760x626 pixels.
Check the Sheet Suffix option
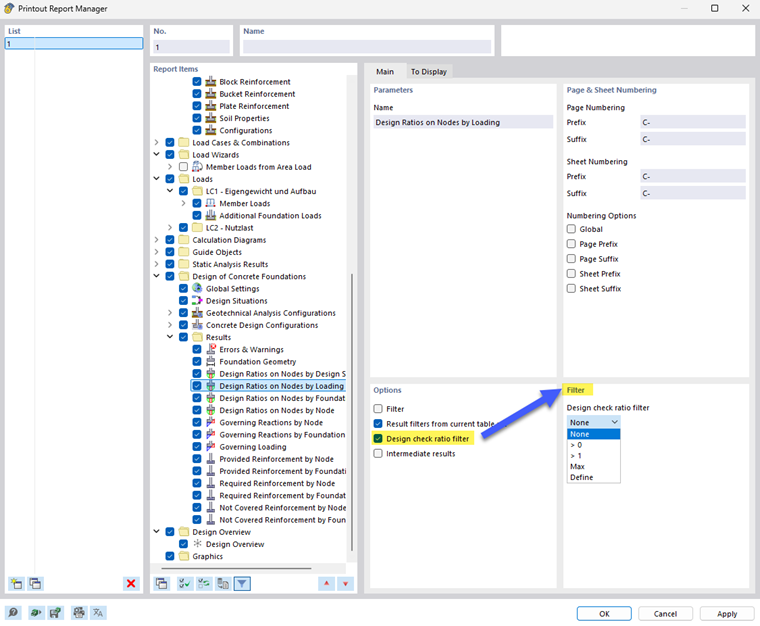571,288
